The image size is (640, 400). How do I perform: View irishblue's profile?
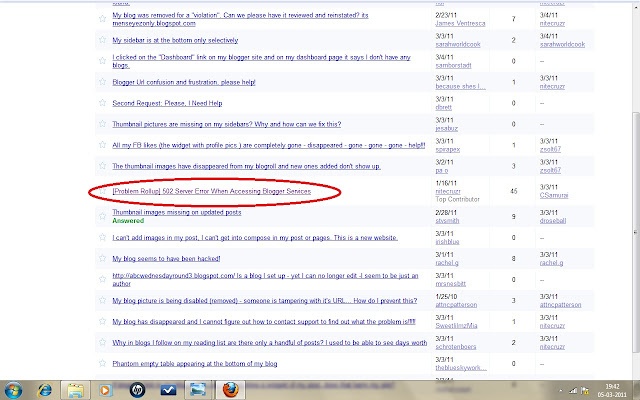pyautogui.click(x=447, y=242)
